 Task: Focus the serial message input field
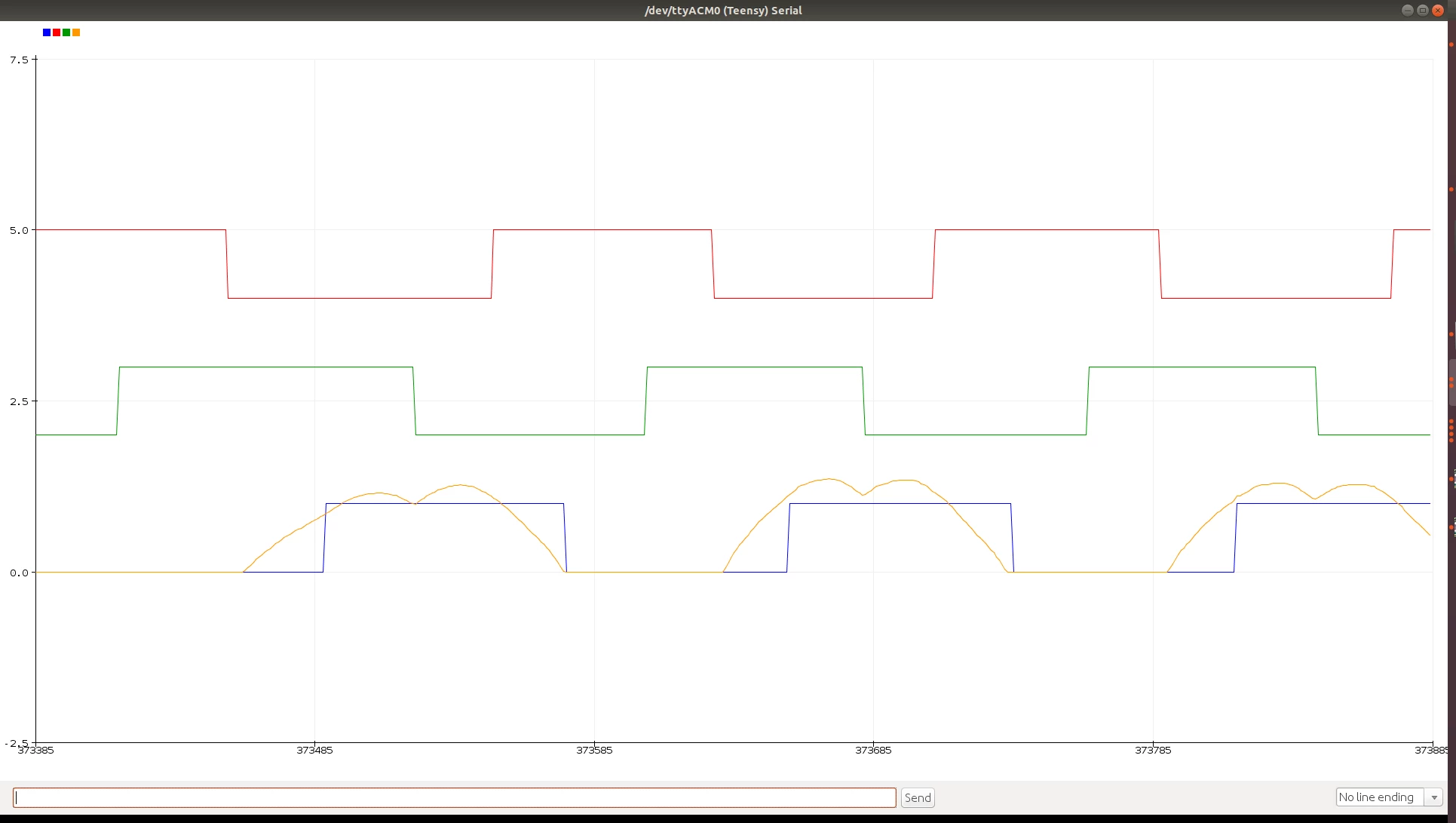[x=455, y=797]
